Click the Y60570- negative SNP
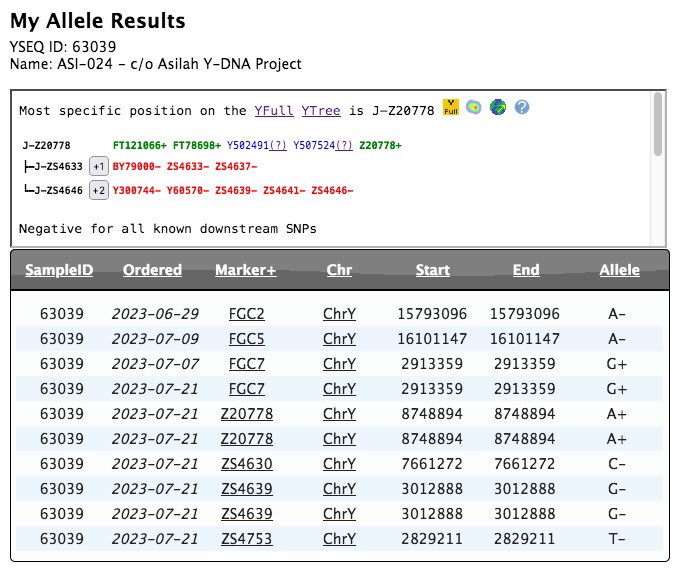Screen dimensions: 676x574 [x=188, y=190]
